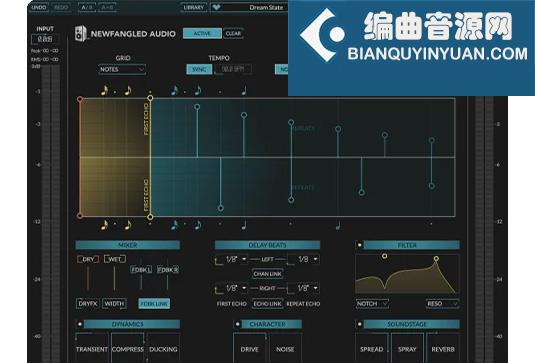Open the preset LIBRARY
This screenshot has height=363, width=535.
pos(193,7)
